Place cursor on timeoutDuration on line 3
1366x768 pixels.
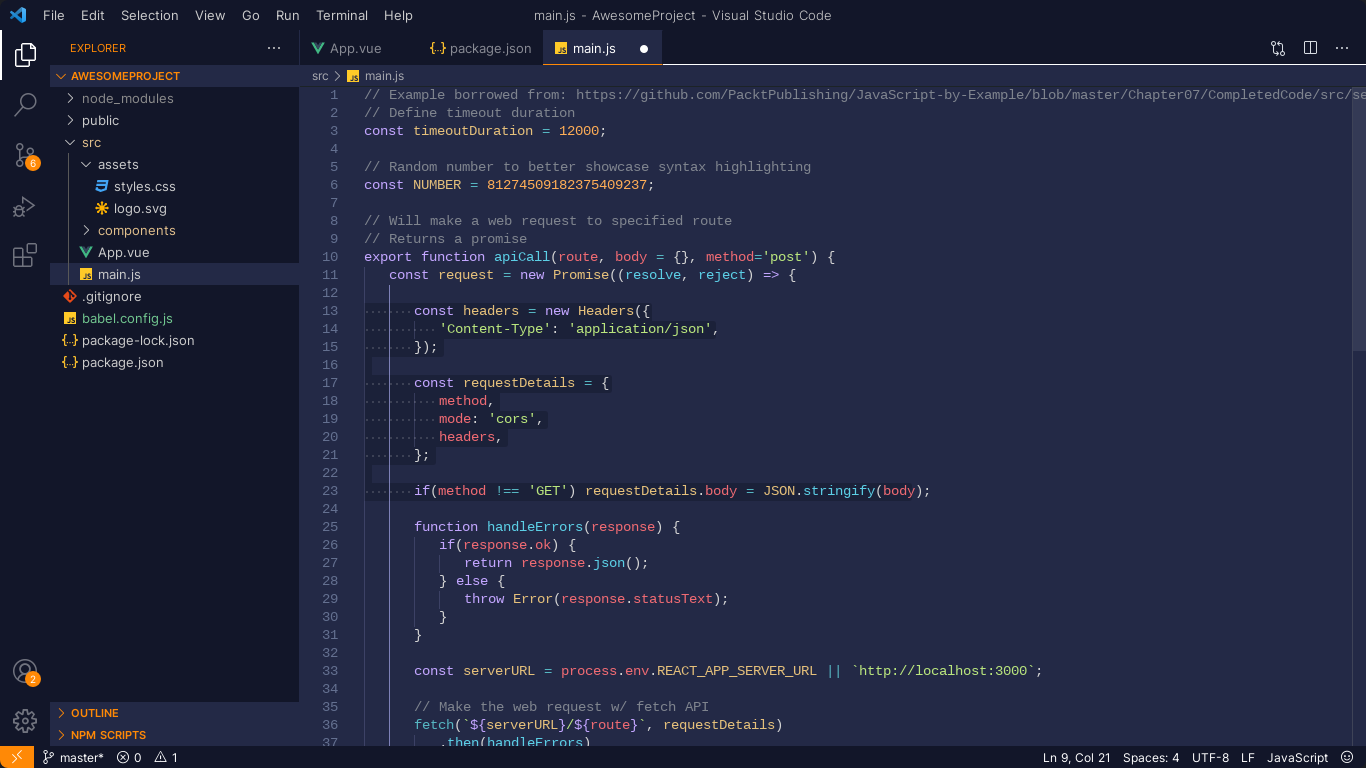click(472, 131)
